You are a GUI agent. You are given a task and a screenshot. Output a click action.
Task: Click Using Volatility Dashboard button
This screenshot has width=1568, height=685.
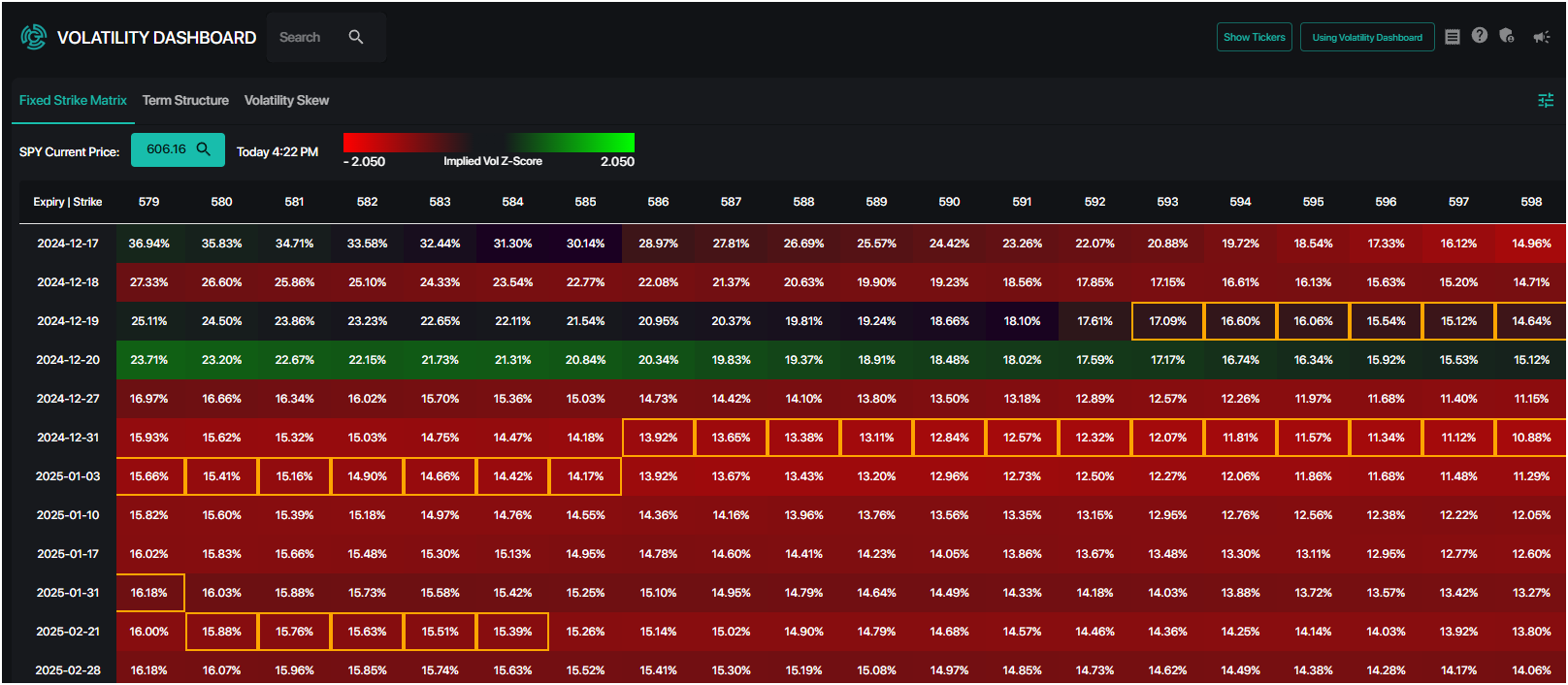pyautogui.click(x=1367, y=37)
